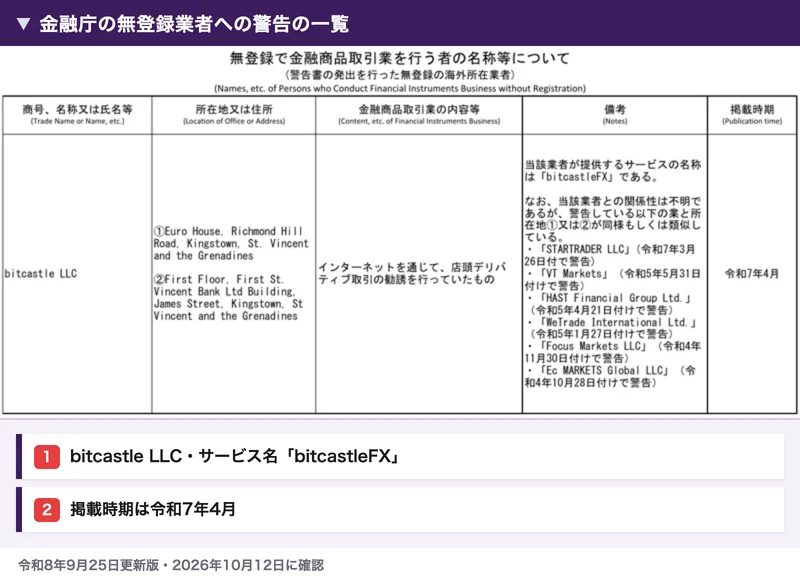Click note entry 「STARTRADER LLC」
Image resolution: width=800 pixels, height=586 pixels.
pyautogui.click(x=610, y=255)
